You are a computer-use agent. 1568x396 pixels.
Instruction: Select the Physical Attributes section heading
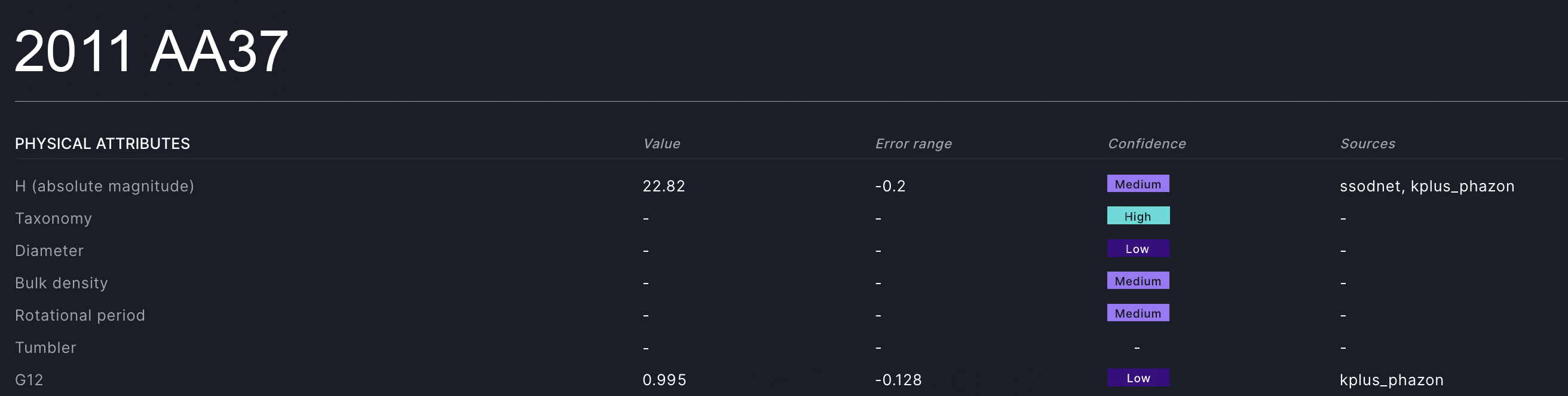[x=102, y=144]
